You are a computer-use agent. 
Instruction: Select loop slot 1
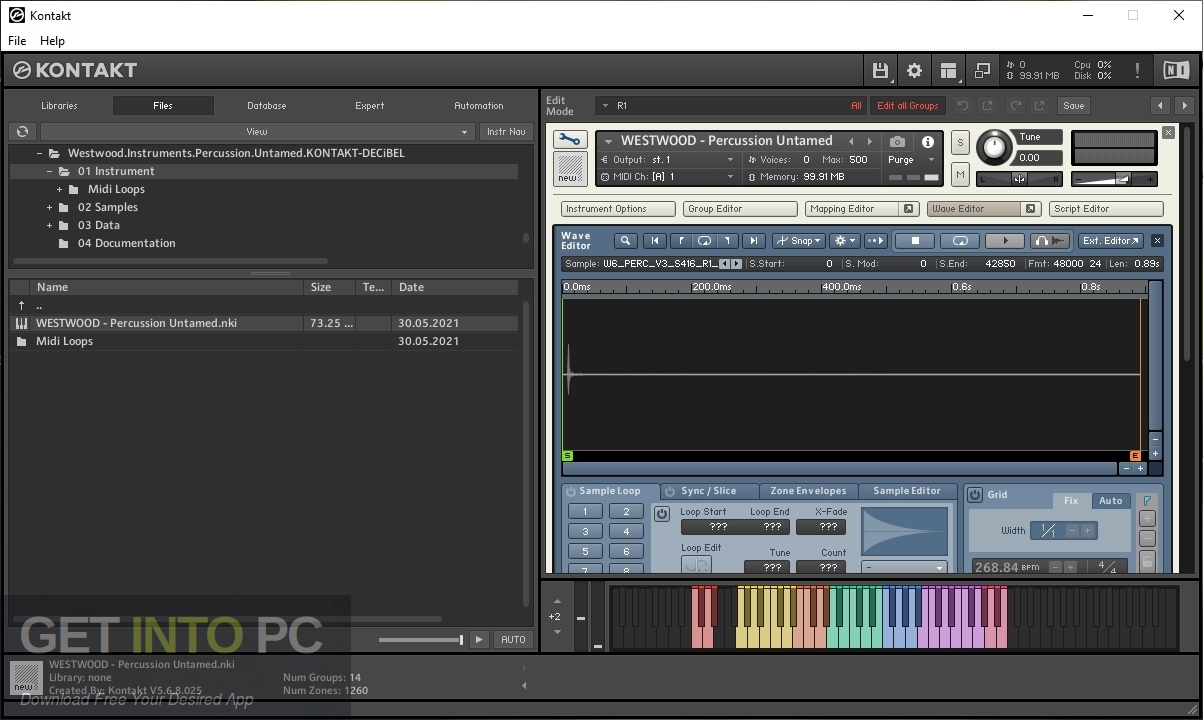pos(585,511)
